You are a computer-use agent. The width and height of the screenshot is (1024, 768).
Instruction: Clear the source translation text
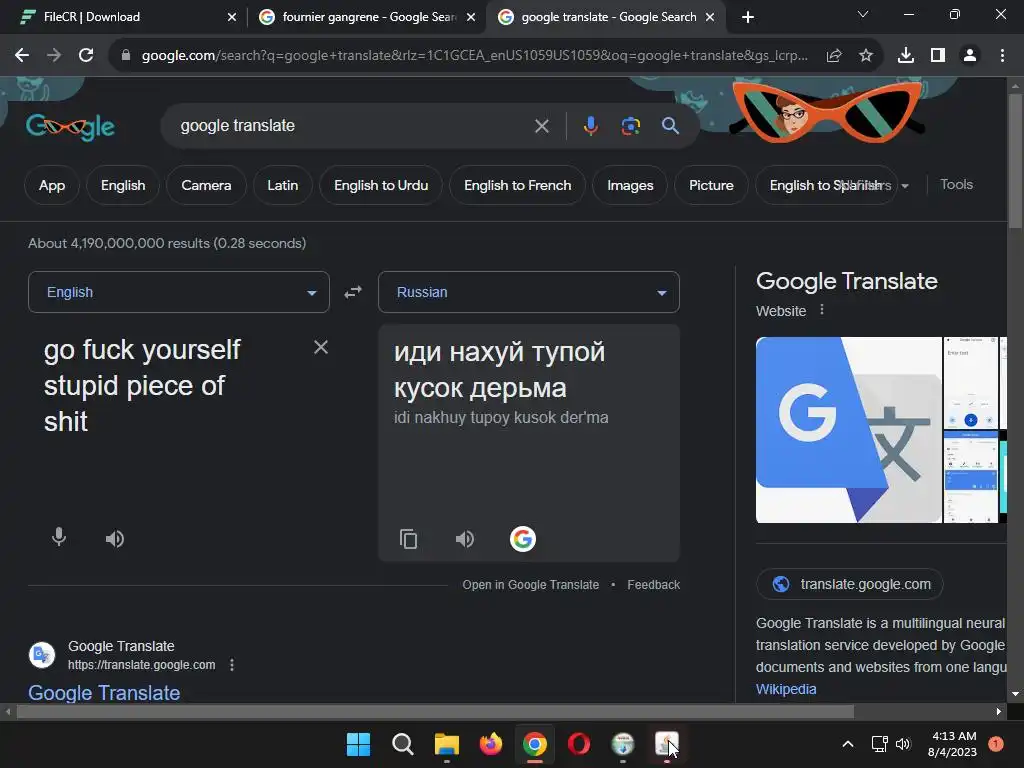(x=321, y=347)
